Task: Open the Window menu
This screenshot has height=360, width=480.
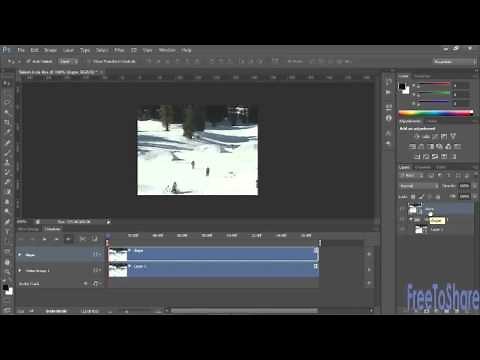Action: [x=167, y=50]
